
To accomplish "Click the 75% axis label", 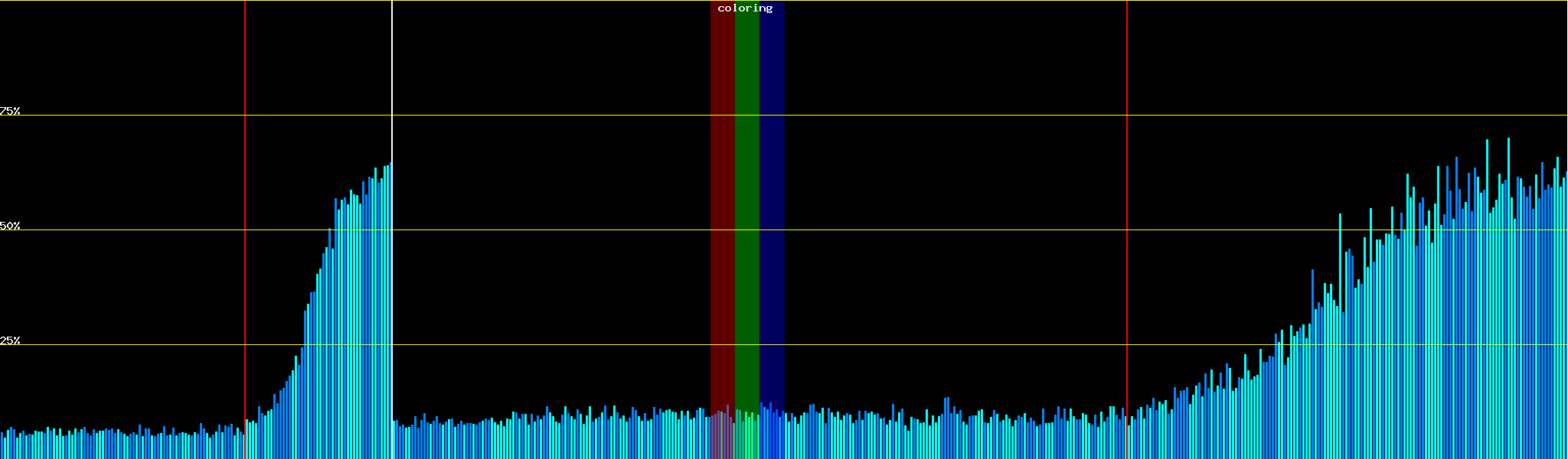I will (x=10, y=111).
